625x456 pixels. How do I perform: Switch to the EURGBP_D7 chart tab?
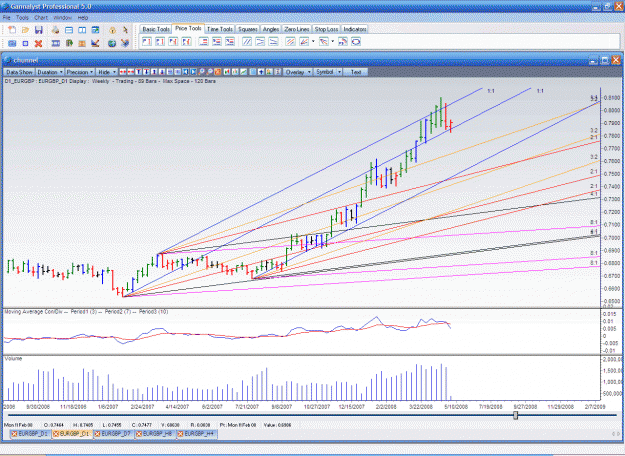(112, 434)
